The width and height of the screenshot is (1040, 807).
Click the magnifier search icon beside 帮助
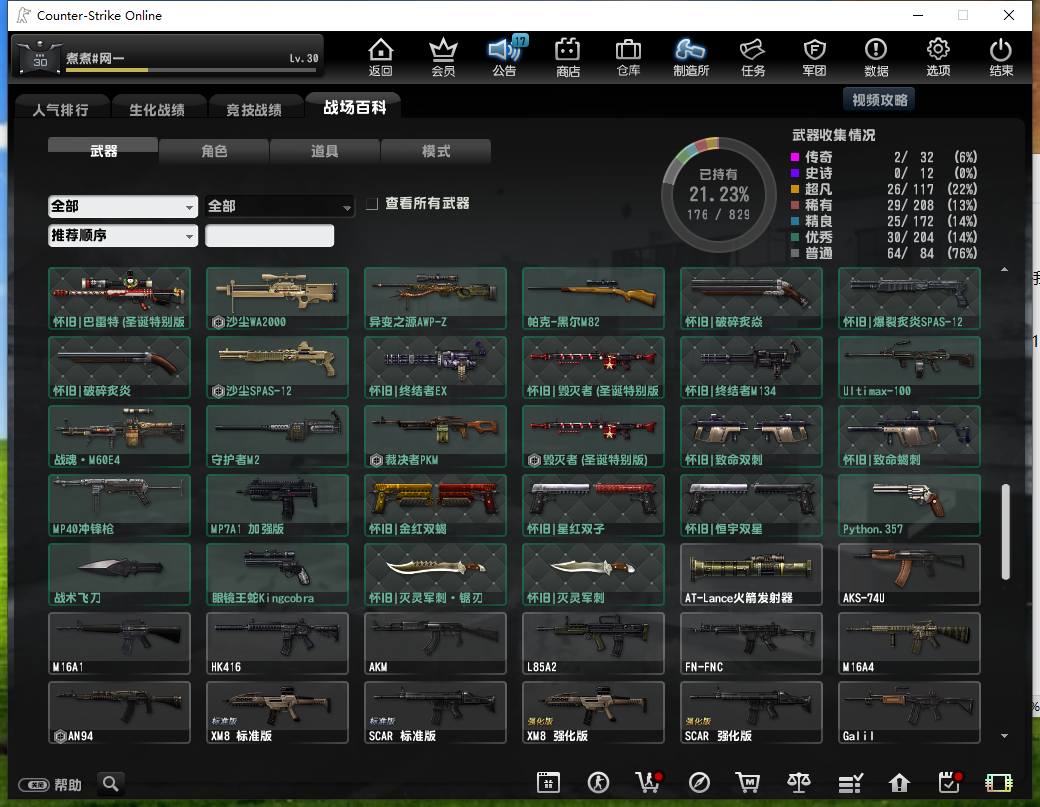click(111, 784)
